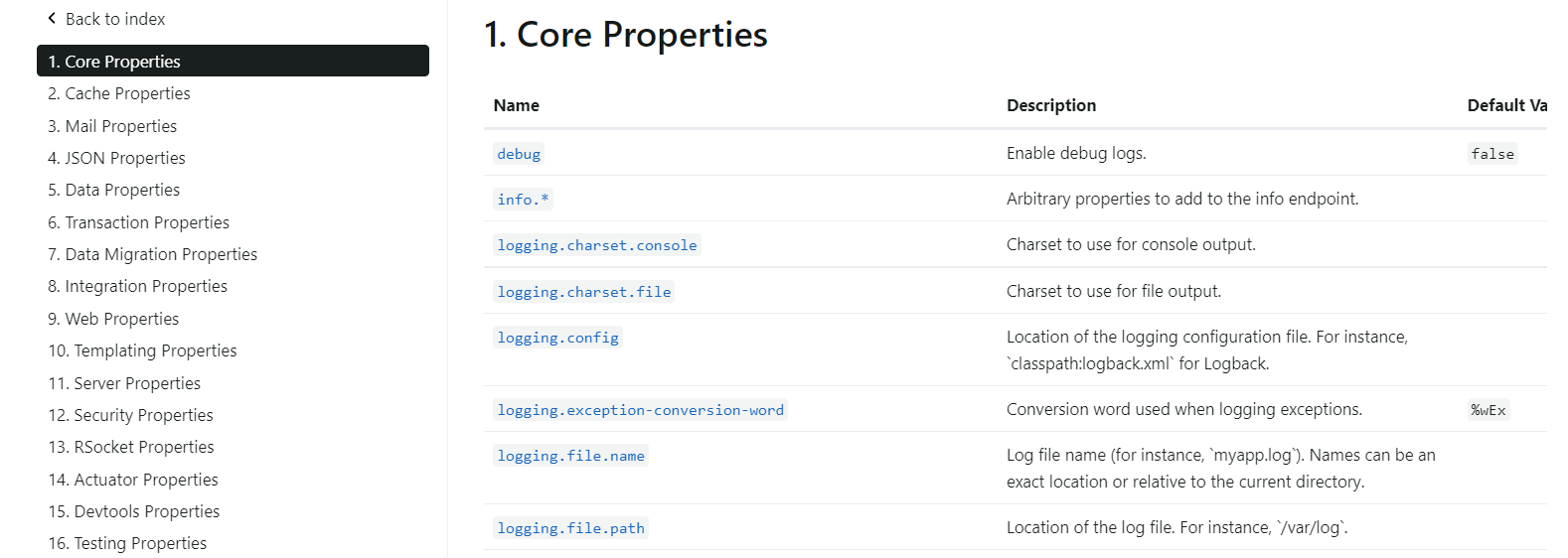Go to Server Properties
Screen dimensions: 1568x558
click(124, 383)
